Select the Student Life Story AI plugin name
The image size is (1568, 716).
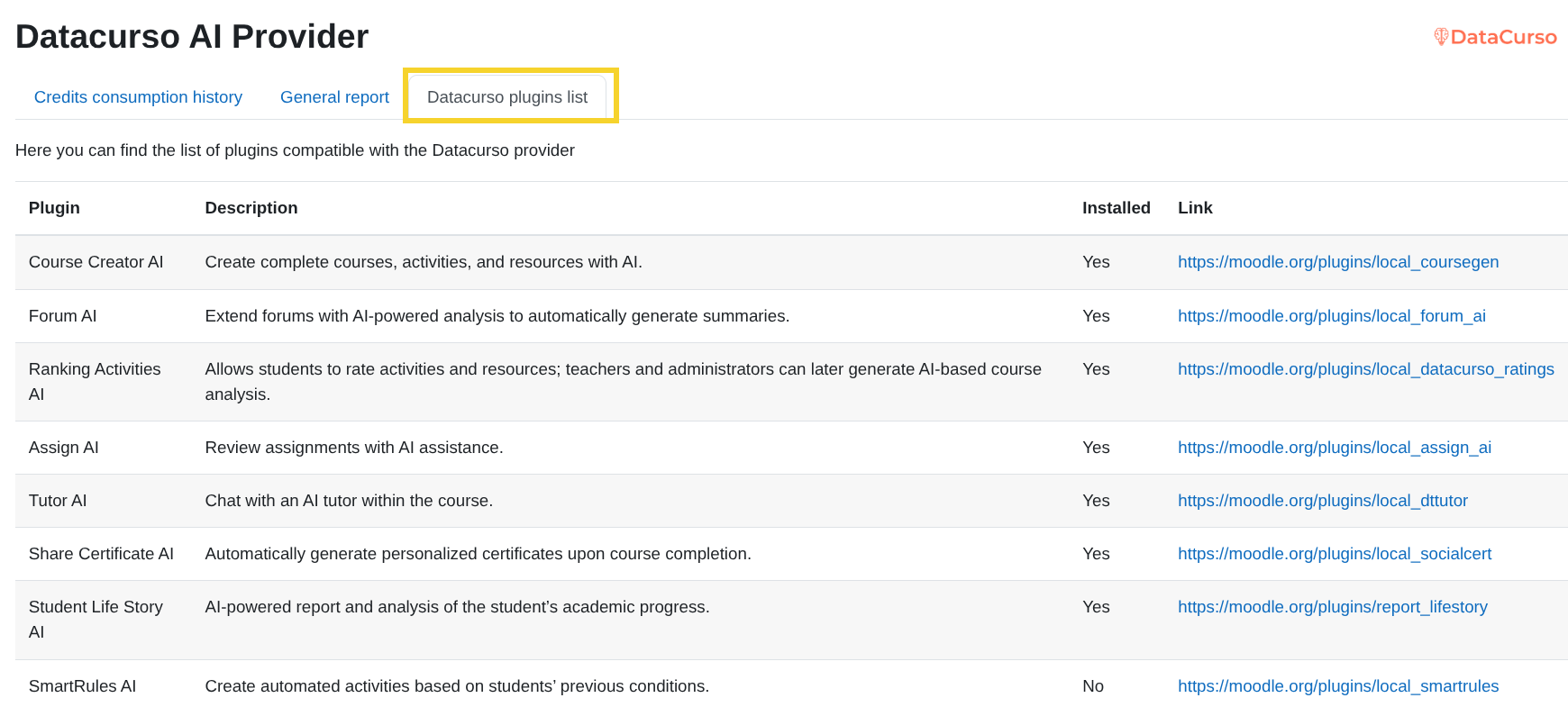96,620
